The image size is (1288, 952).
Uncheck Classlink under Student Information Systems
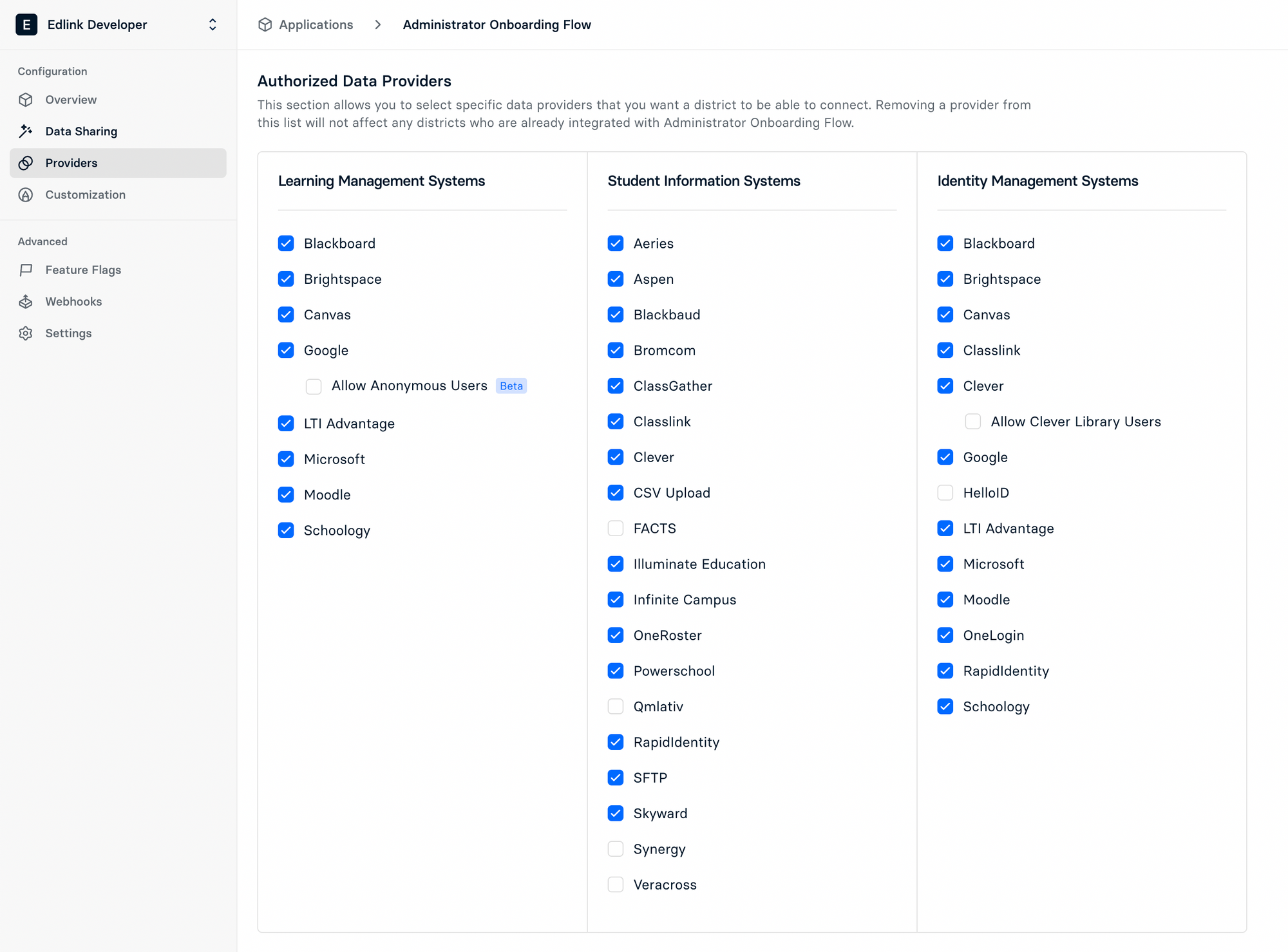616,422
